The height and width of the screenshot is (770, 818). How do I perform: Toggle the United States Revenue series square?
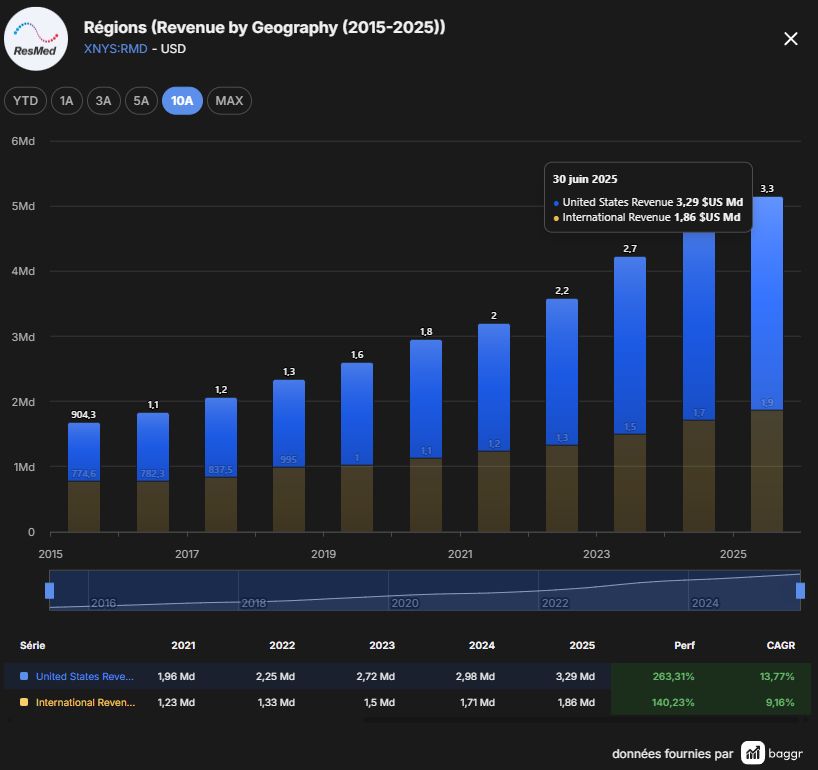[23, 676]
